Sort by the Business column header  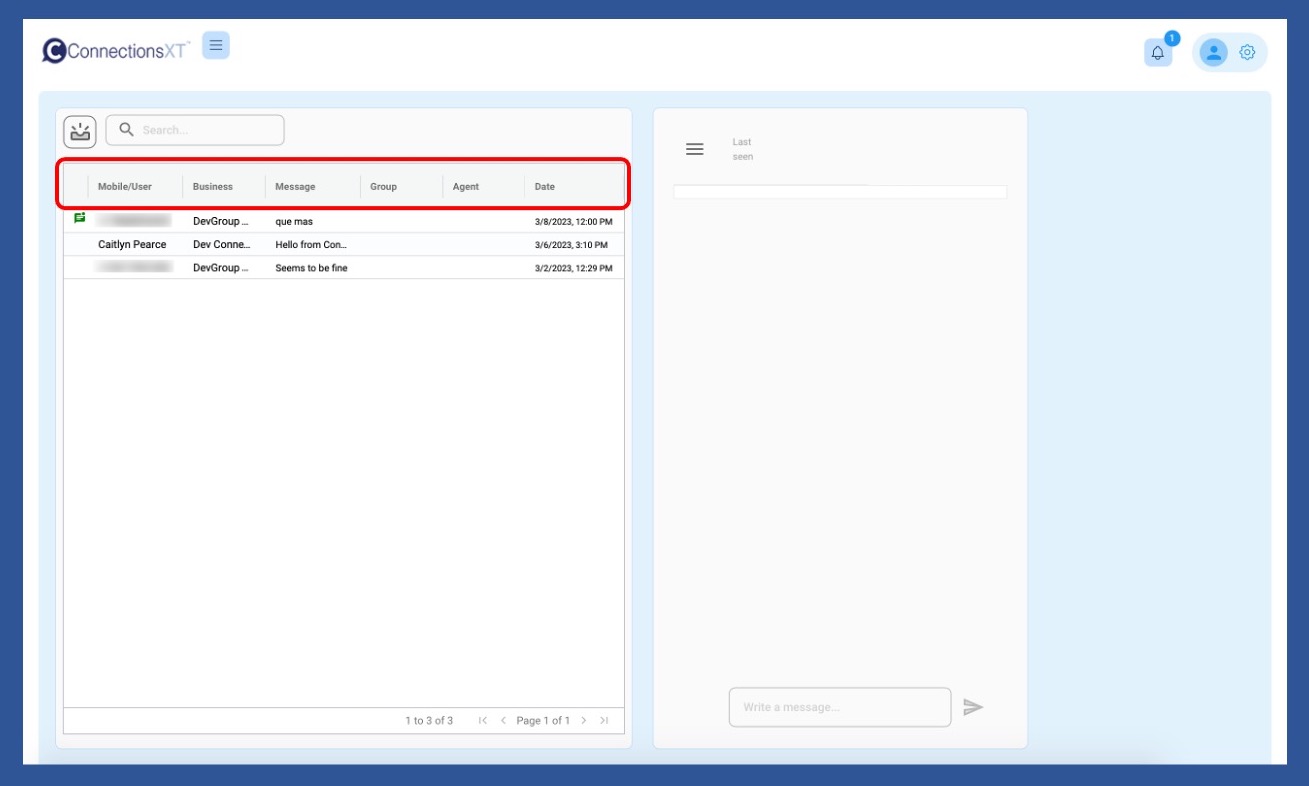(x=213, y=187)
